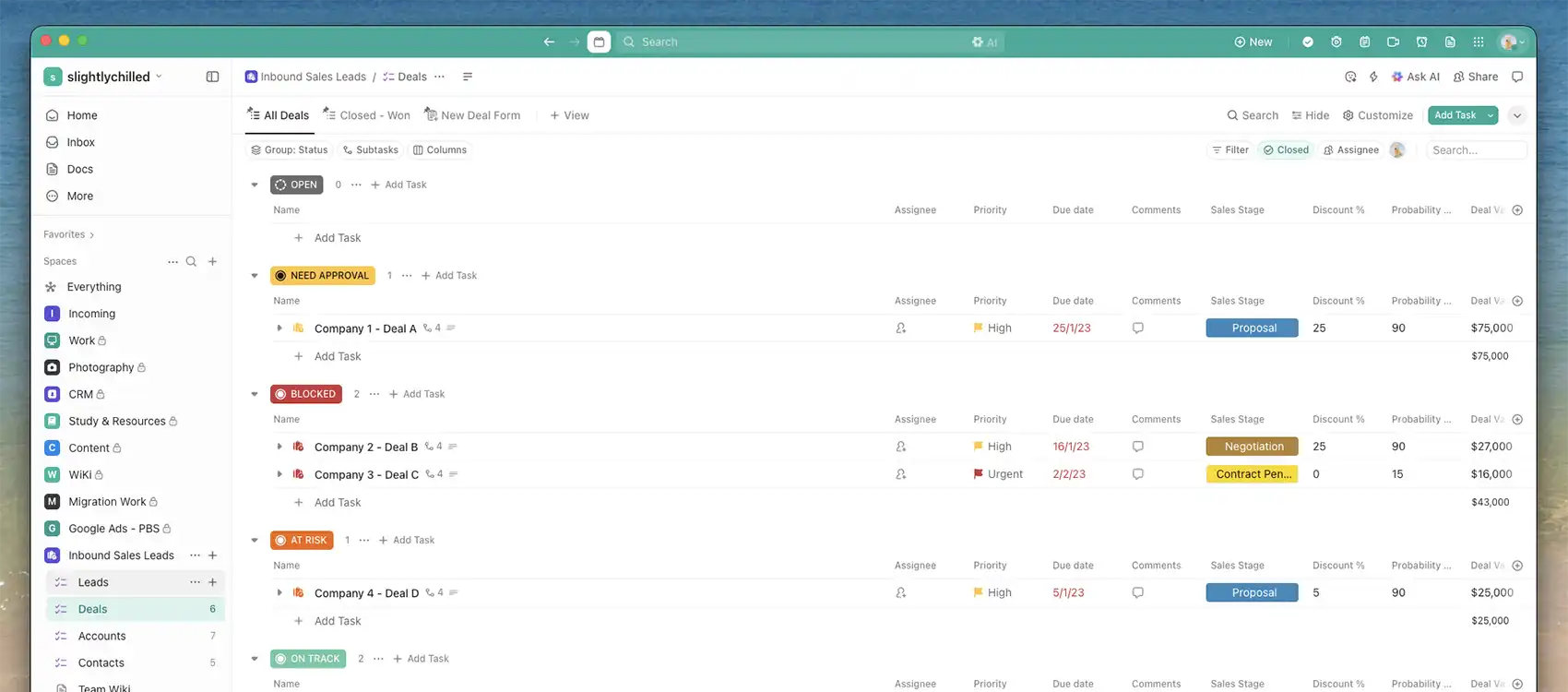Click the Search... tasks input field
1568x692 pixels.
tap(1476, 150)
